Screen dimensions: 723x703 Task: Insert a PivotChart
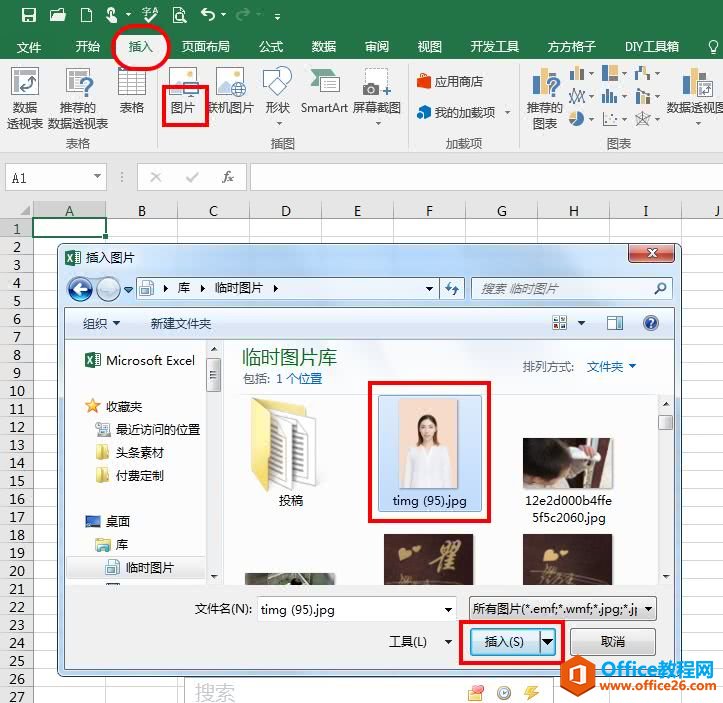pyautogui.click(x=697, y=96)
